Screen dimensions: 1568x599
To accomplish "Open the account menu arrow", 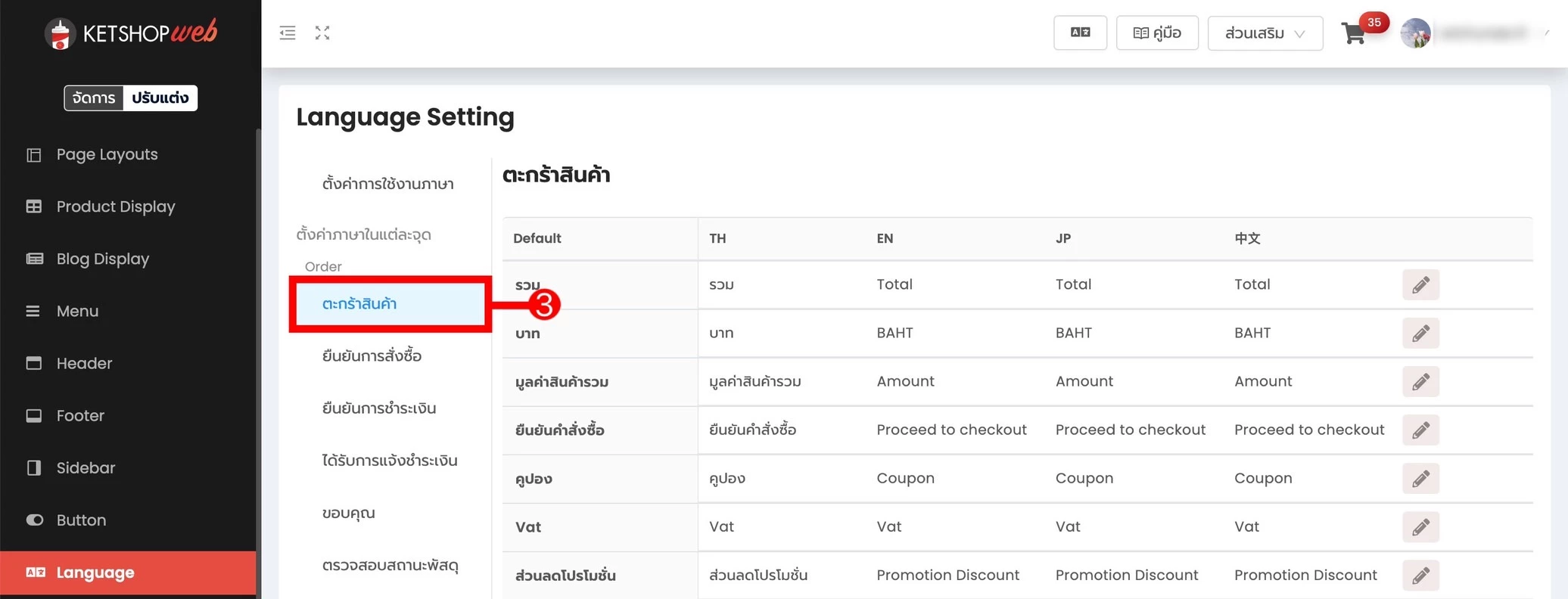I will [x=1547, y=33].
